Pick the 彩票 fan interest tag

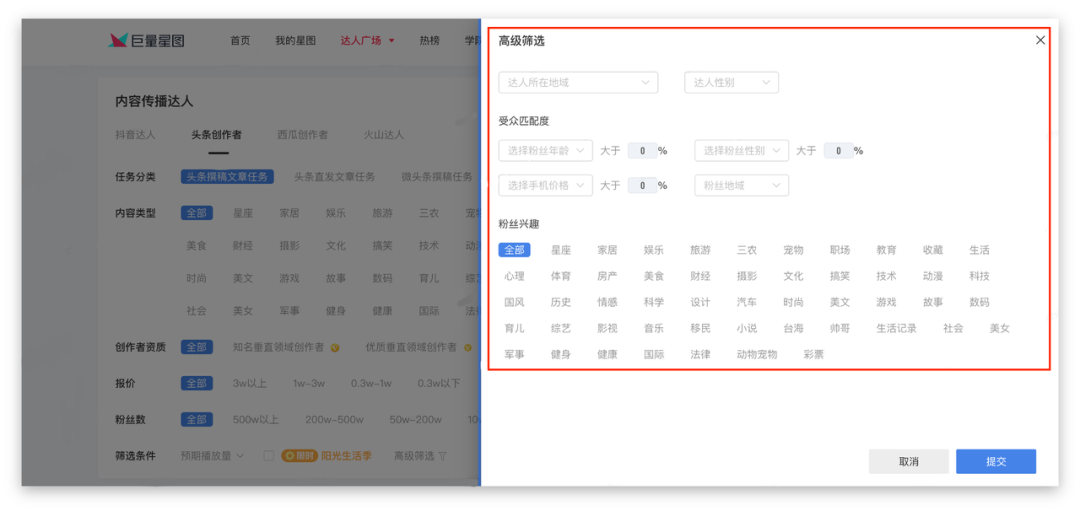pos(813,355)
